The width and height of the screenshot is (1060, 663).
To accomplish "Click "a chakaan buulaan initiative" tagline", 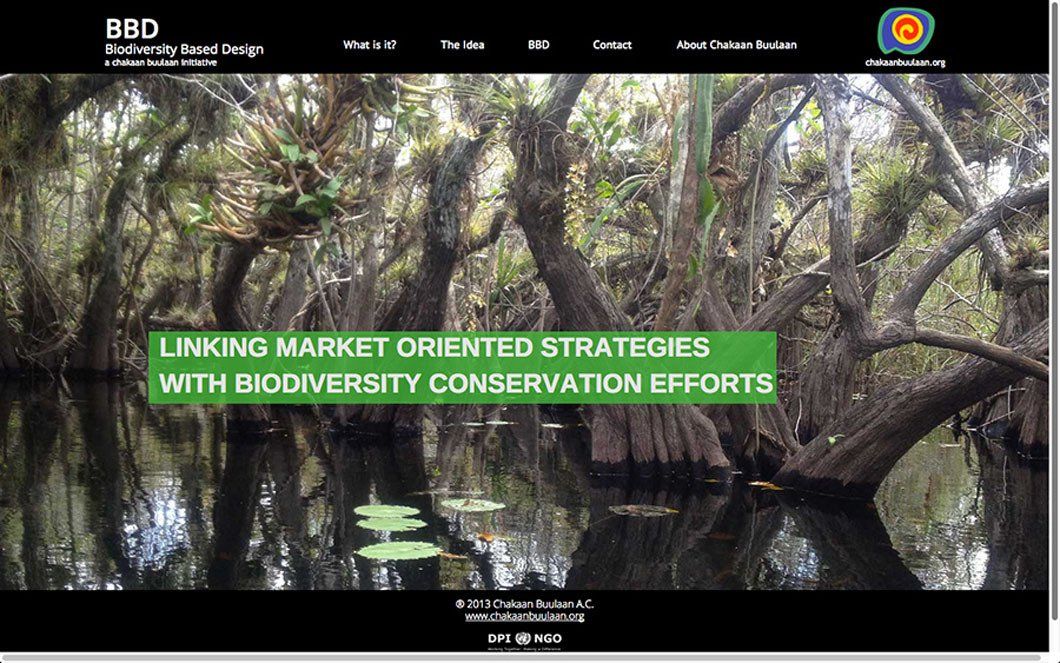I will [x=160, y=62].
